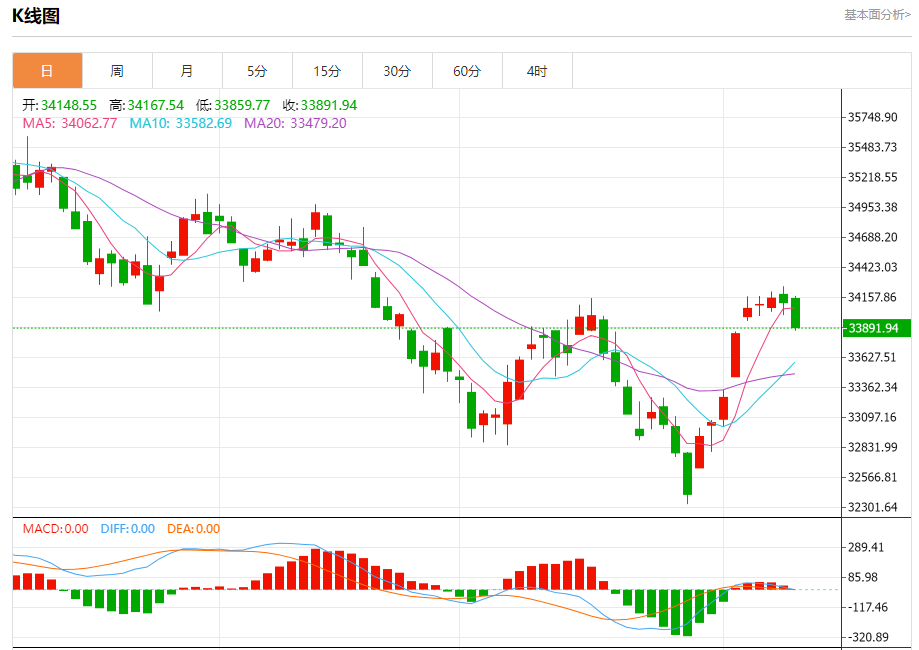The image size is (919, 650).
Task: Click the 34688.20 price axis label
Action: 873,237
